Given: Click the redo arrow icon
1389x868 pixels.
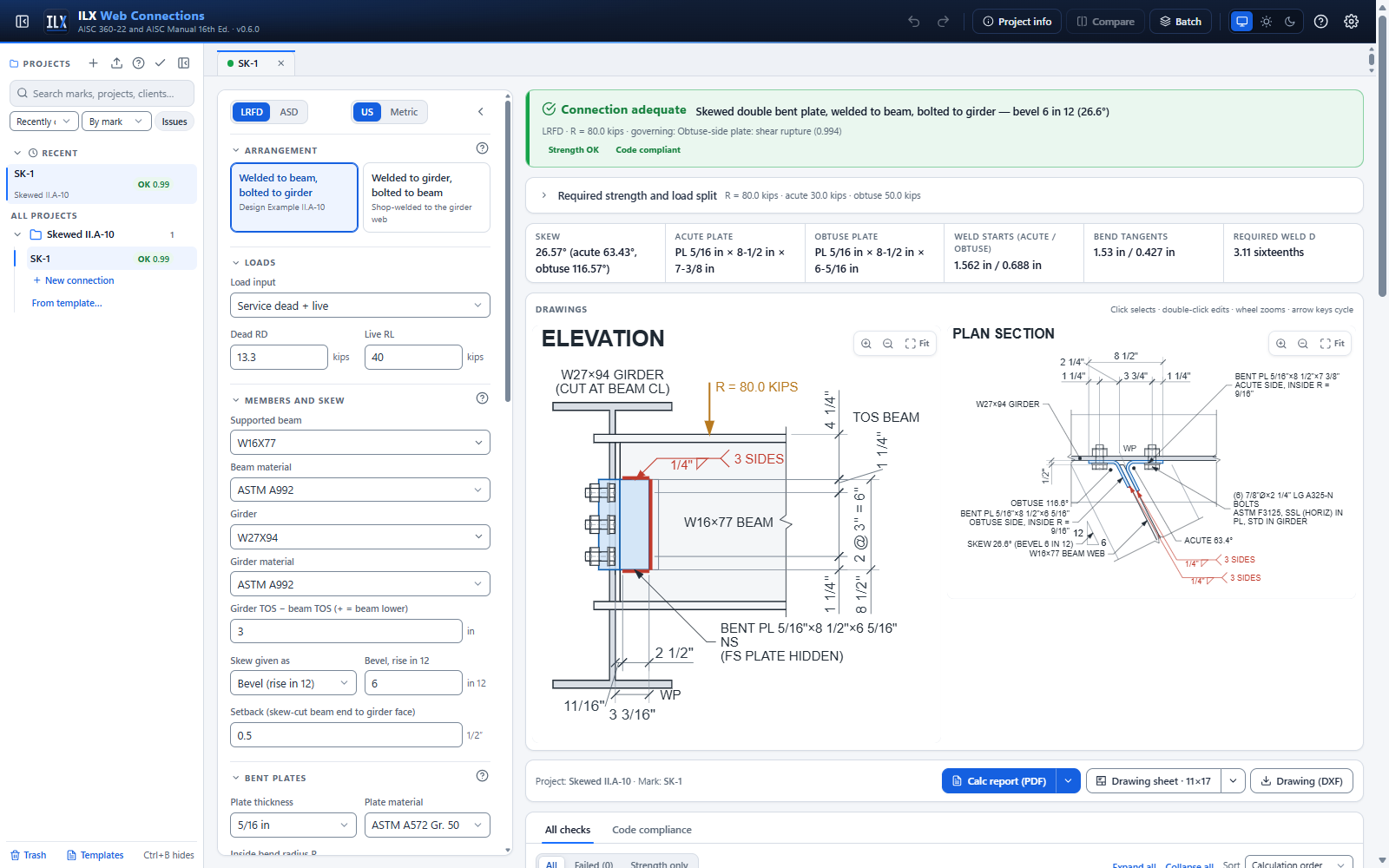Looking at the screenshot, I should 943,22.
